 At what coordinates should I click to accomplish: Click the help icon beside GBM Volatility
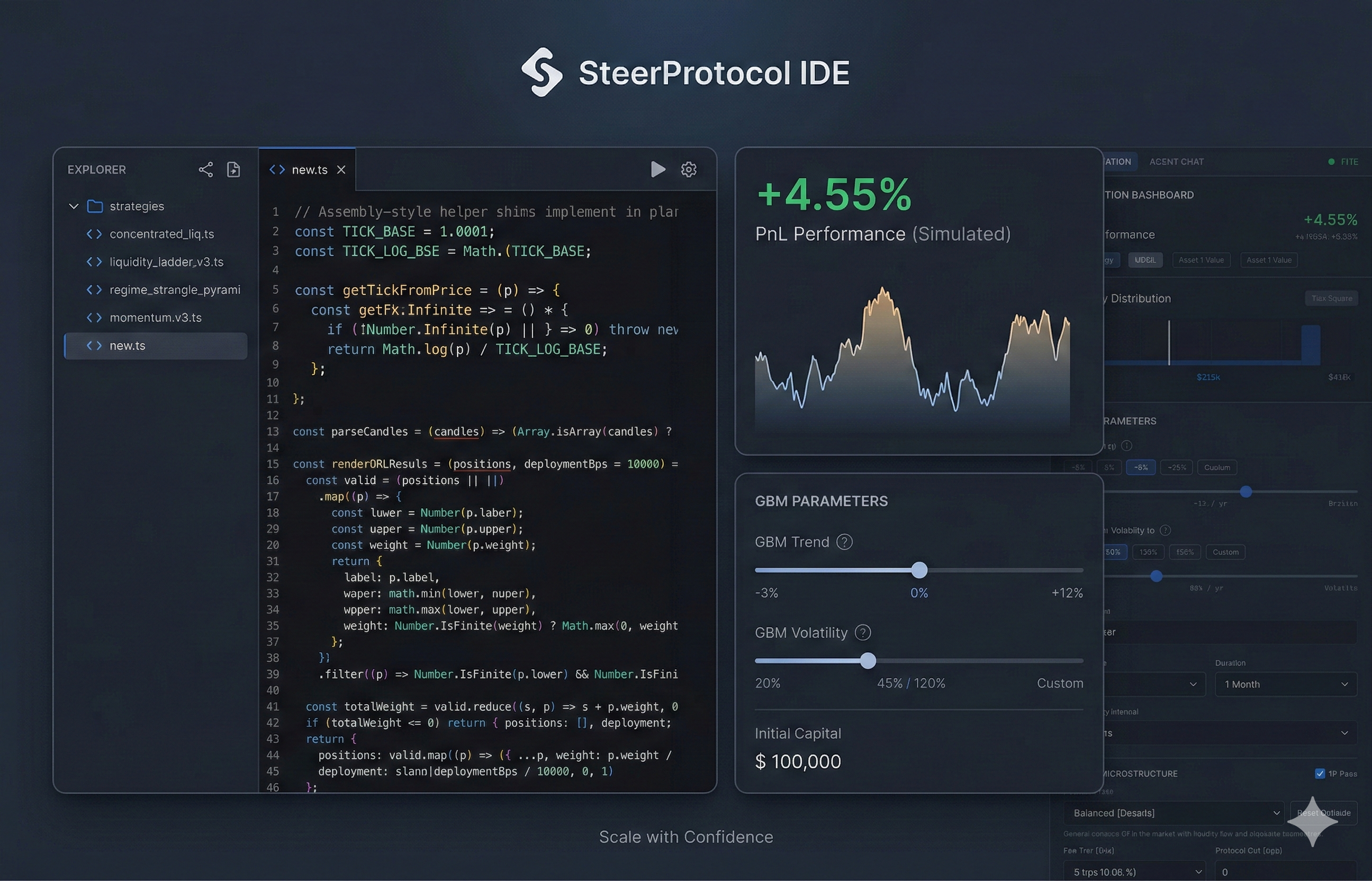click(862, 633)
